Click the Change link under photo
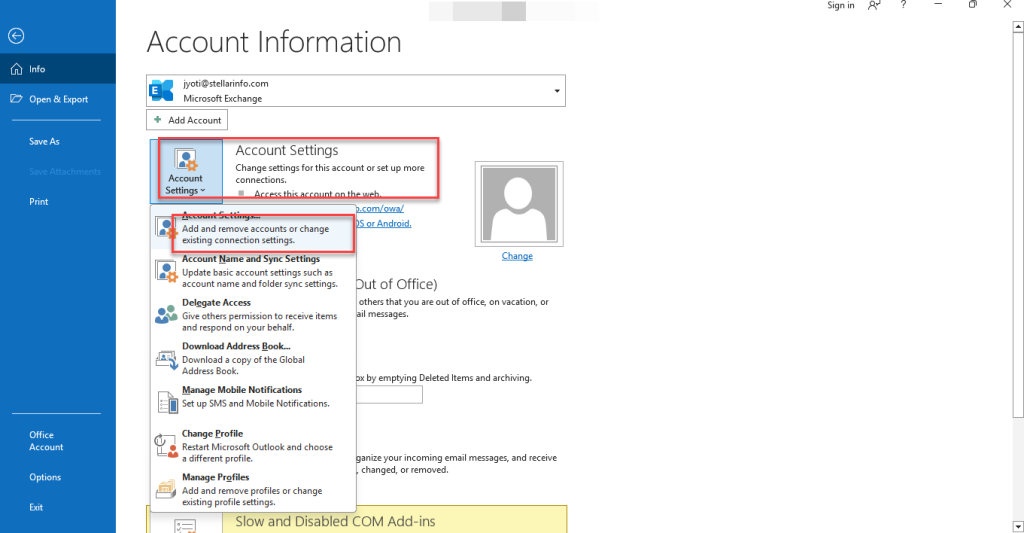1024x533 pixels. (517, 256)
